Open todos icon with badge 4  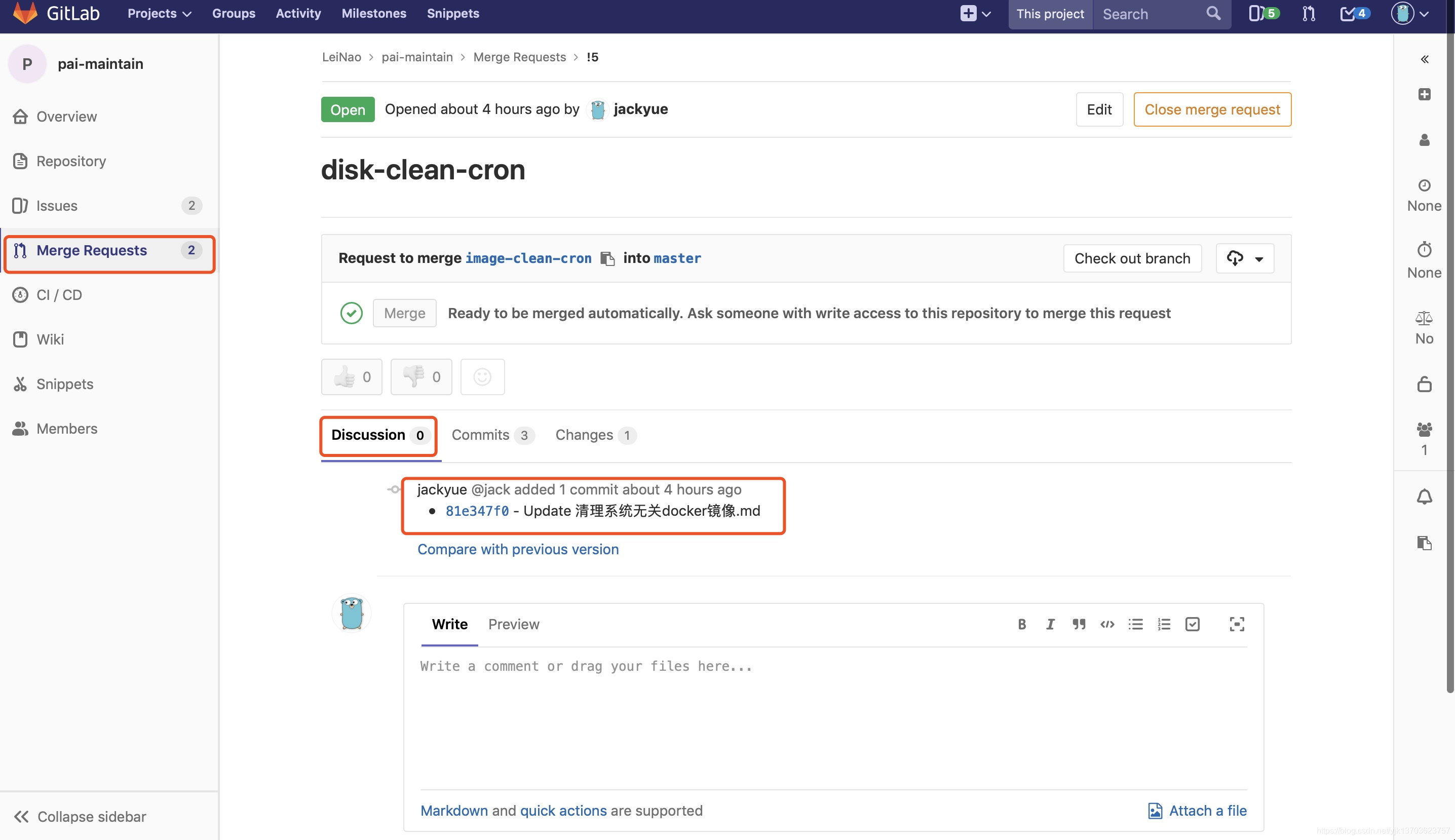pyautogui.click(x=1354, y=13)
